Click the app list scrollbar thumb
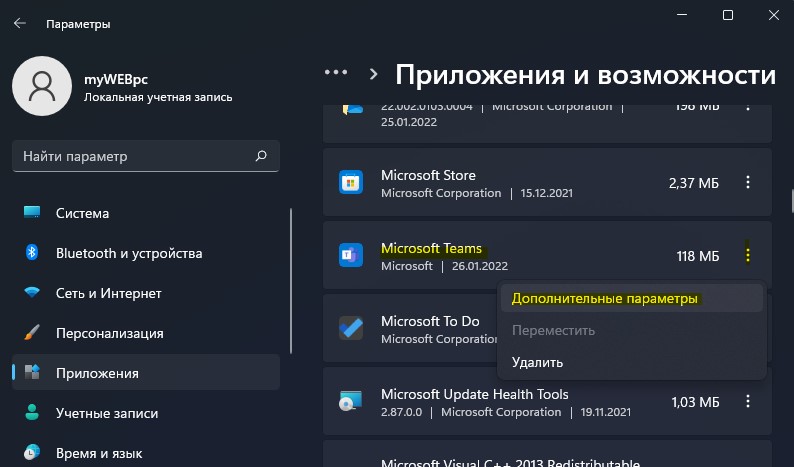The width and height of the screenshot is (794, 467). (792, 201)
